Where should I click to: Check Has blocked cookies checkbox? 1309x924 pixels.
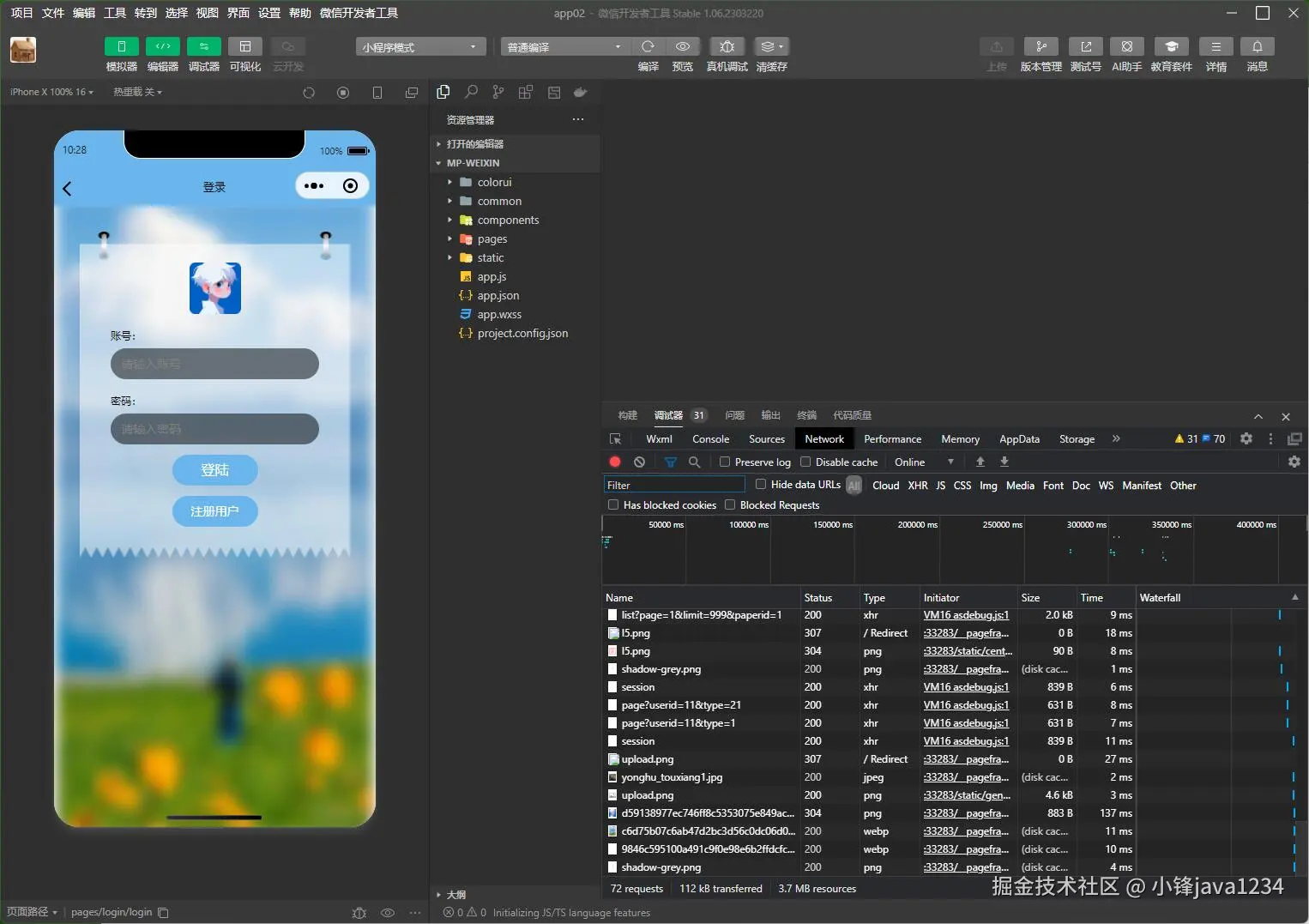click(x=613, y=504)
